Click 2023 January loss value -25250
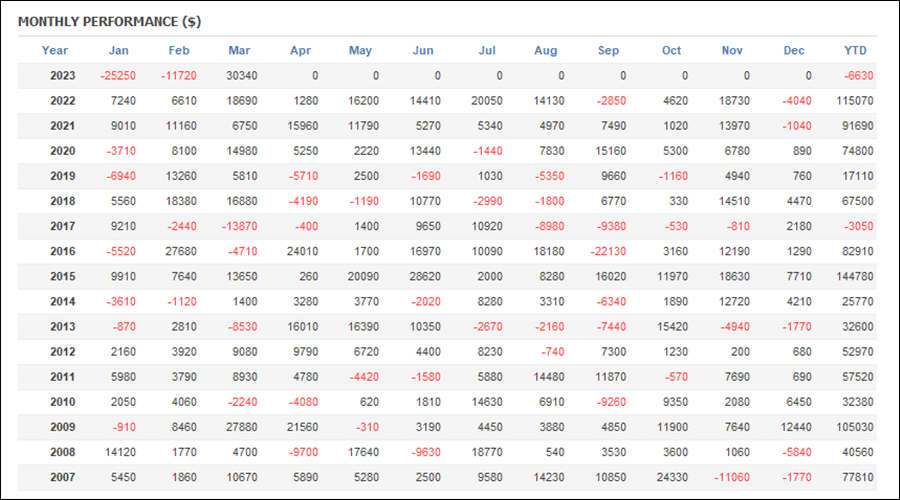This screenshot has width=900, height=500. (x=118, y=76)
